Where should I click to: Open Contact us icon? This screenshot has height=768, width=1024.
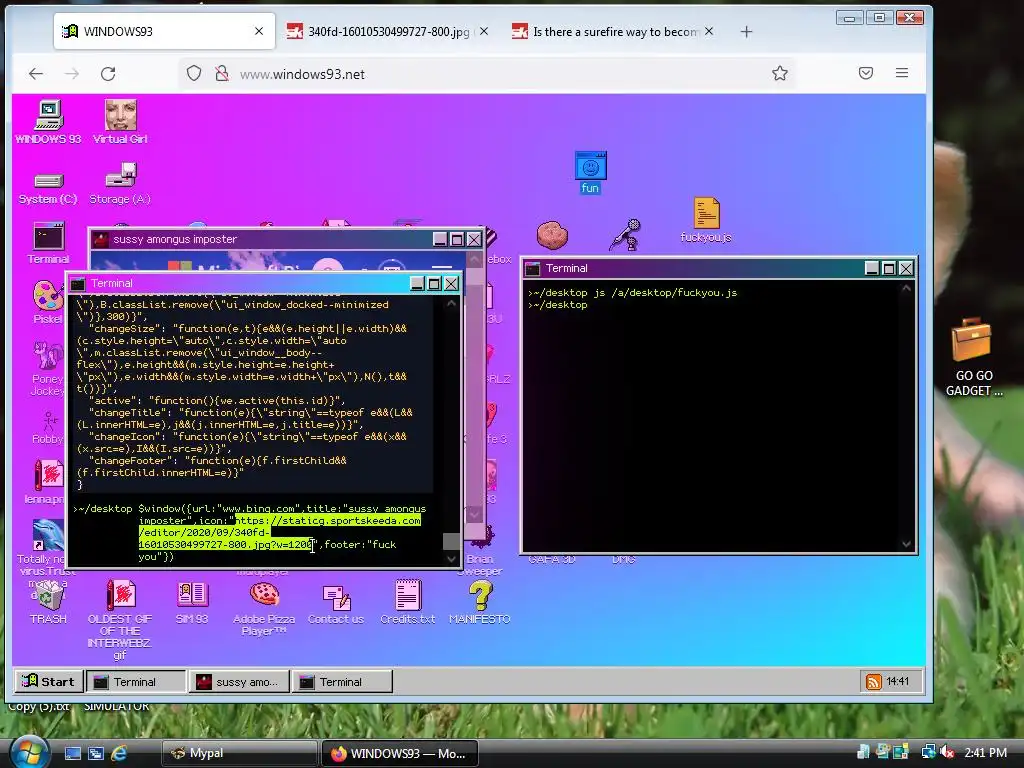click(336, 603)
